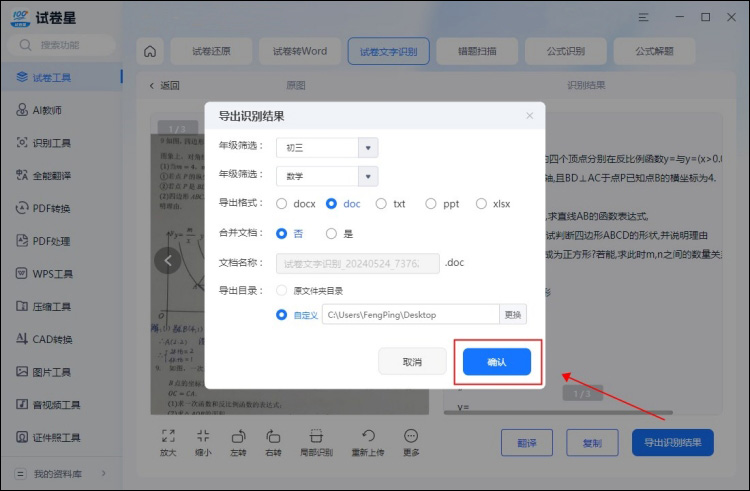Open 图片工具 in the sidebar
This screenshot has height=491, width=750.
(61, 372)
